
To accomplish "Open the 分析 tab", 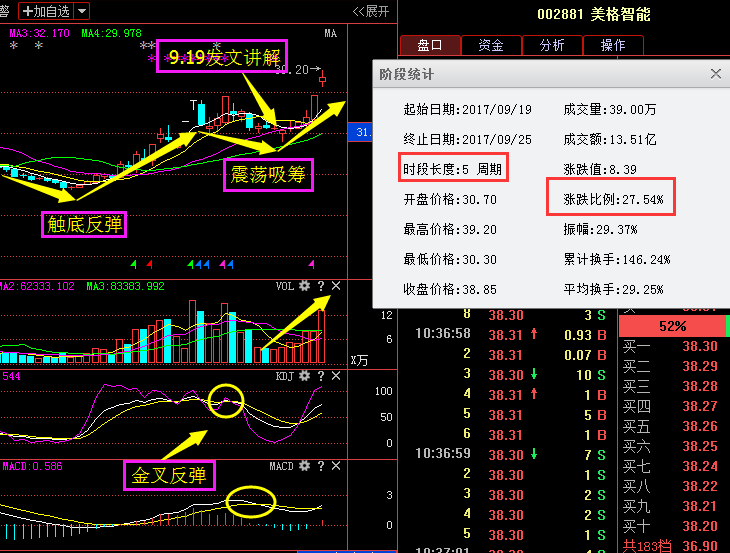I will point(552,45).
